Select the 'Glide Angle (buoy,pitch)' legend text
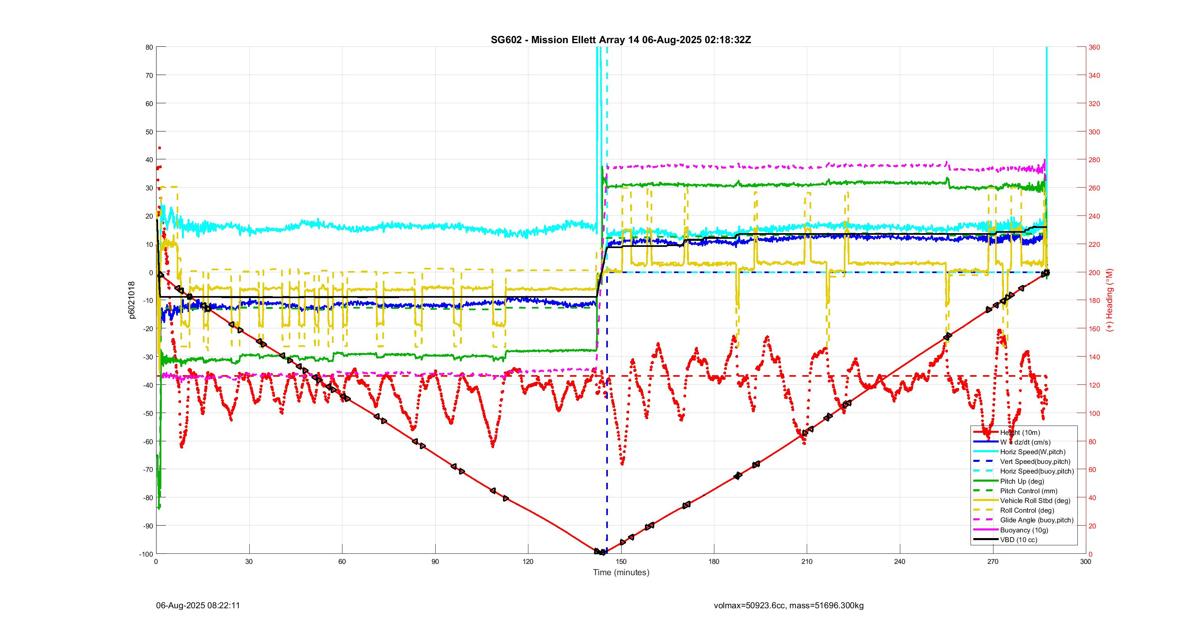This screenshot has height=622, width=1200. 1037,520
